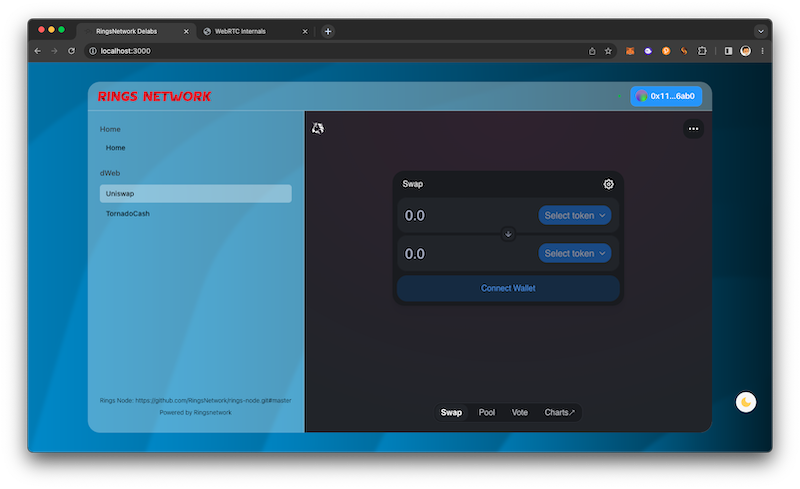Click the 0x11...6ab0 wallet address button

[666, 96]
